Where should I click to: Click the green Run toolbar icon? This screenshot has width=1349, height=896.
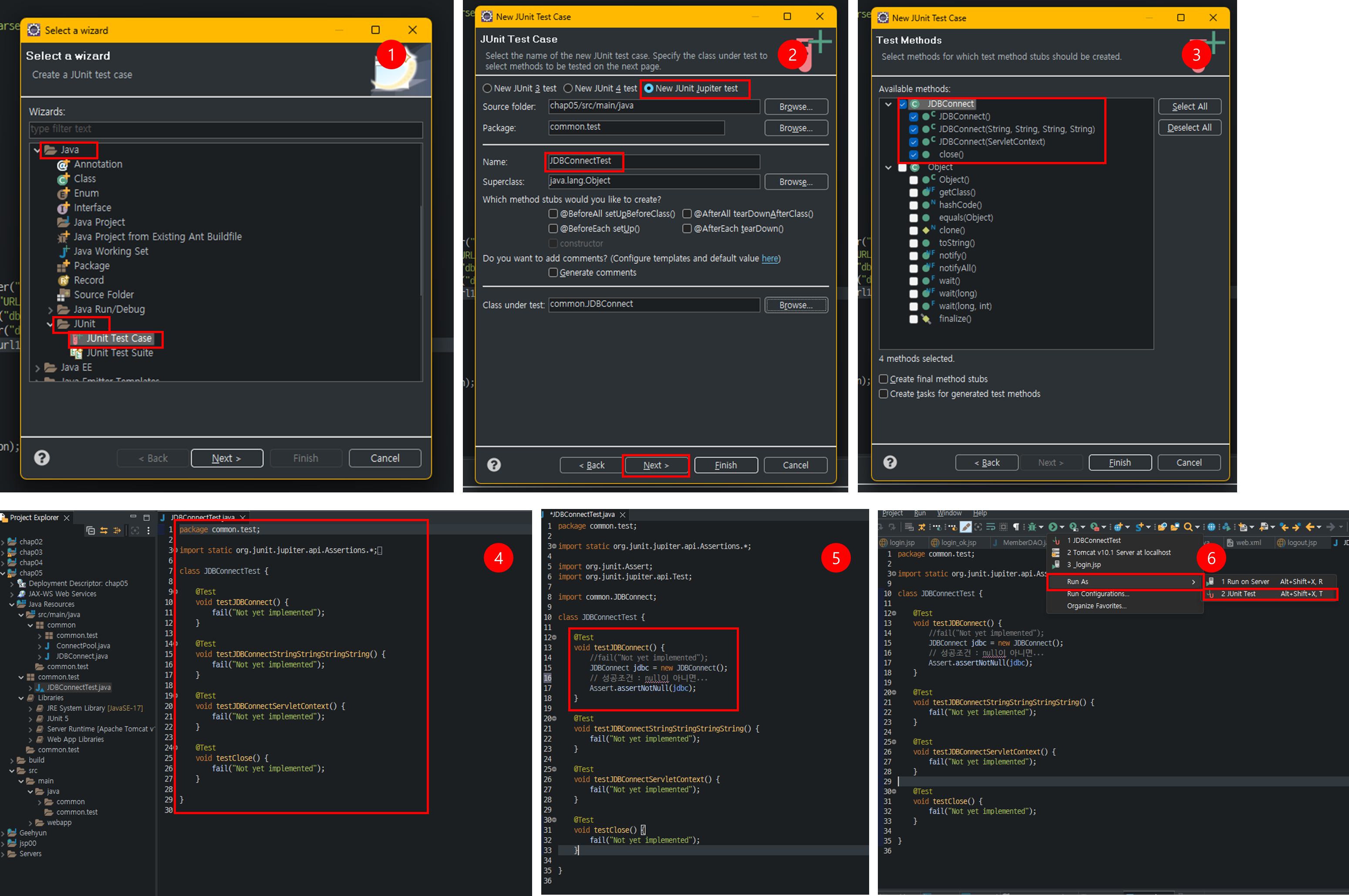pyautogui.click(x=1052, y=527)
